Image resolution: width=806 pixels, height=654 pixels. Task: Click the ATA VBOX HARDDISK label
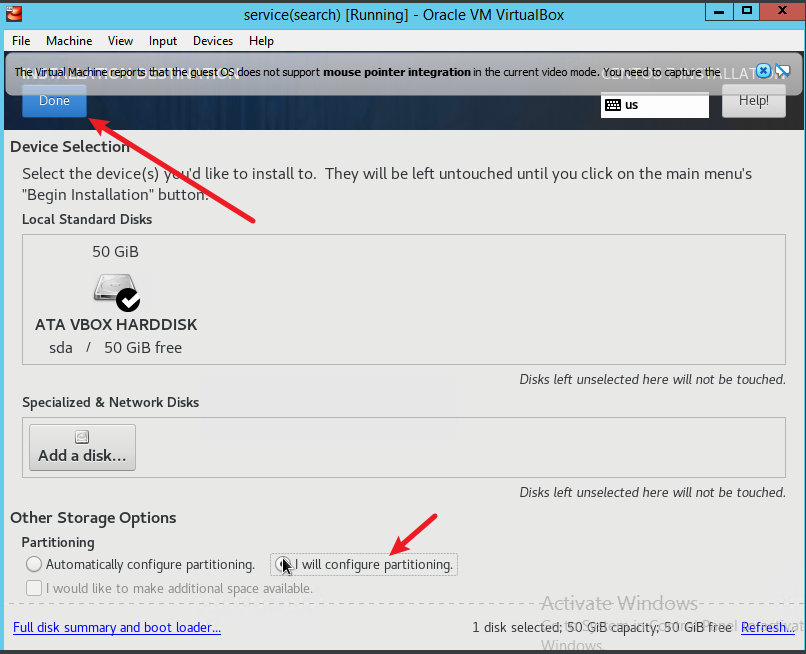(x=116, y=325)
